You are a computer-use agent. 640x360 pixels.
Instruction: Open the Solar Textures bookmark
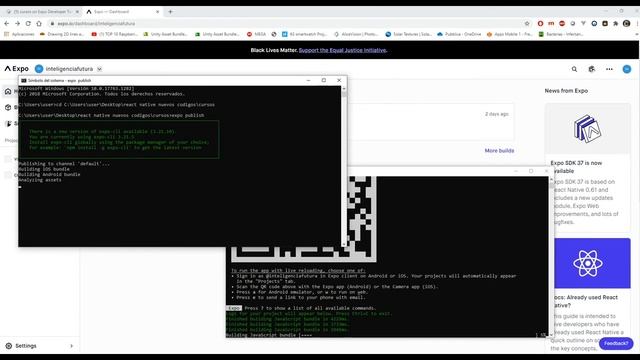[x=408, y=34]
